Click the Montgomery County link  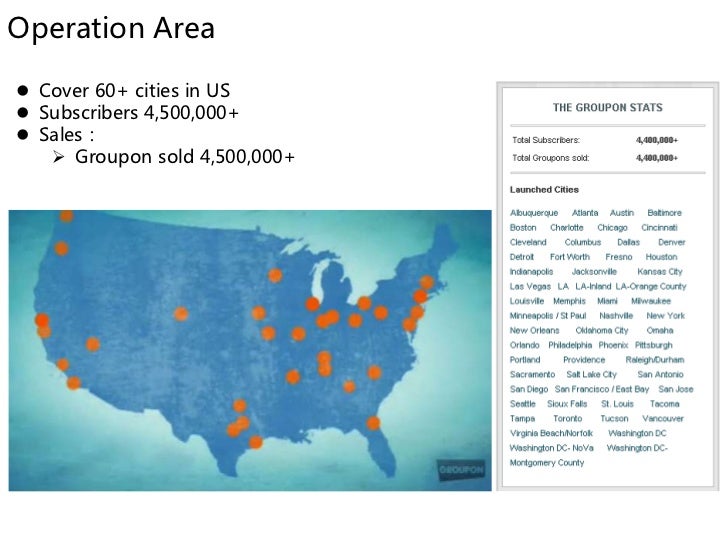pyautogui.click(x=547, y=463)
